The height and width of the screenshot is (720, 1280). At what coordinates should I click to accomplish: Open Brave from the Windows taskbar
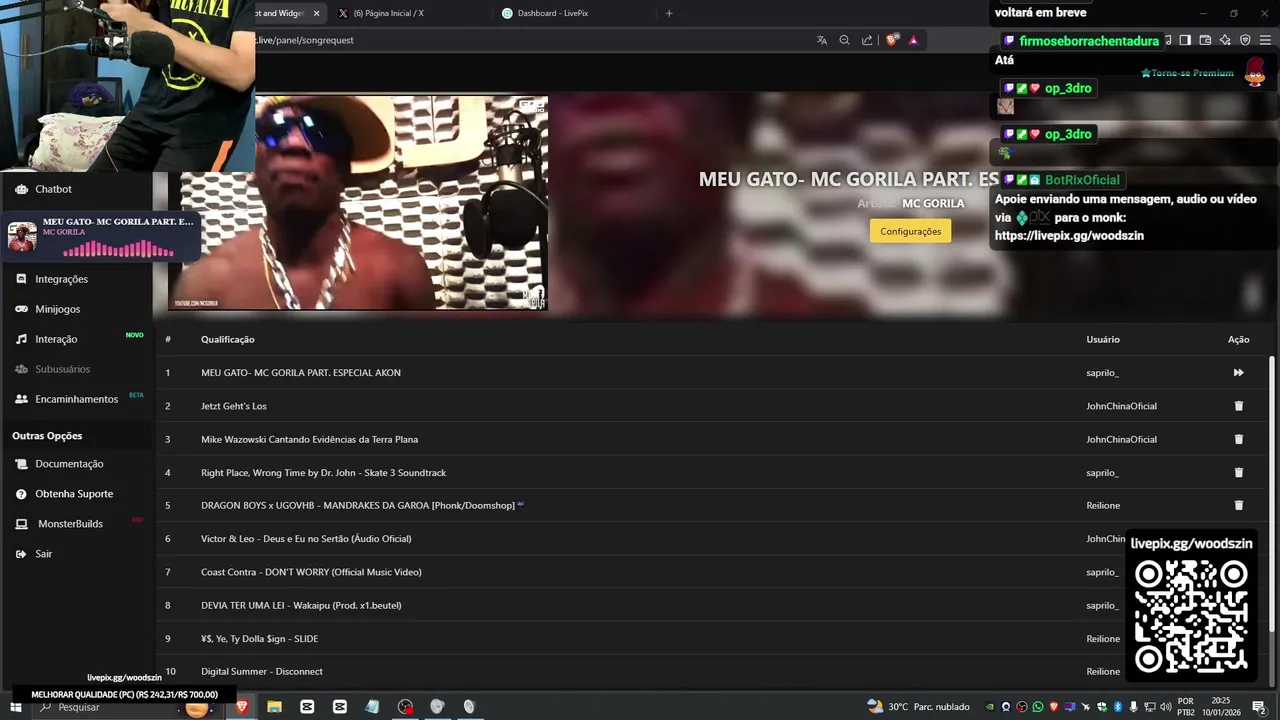click(x=241, y=707)
